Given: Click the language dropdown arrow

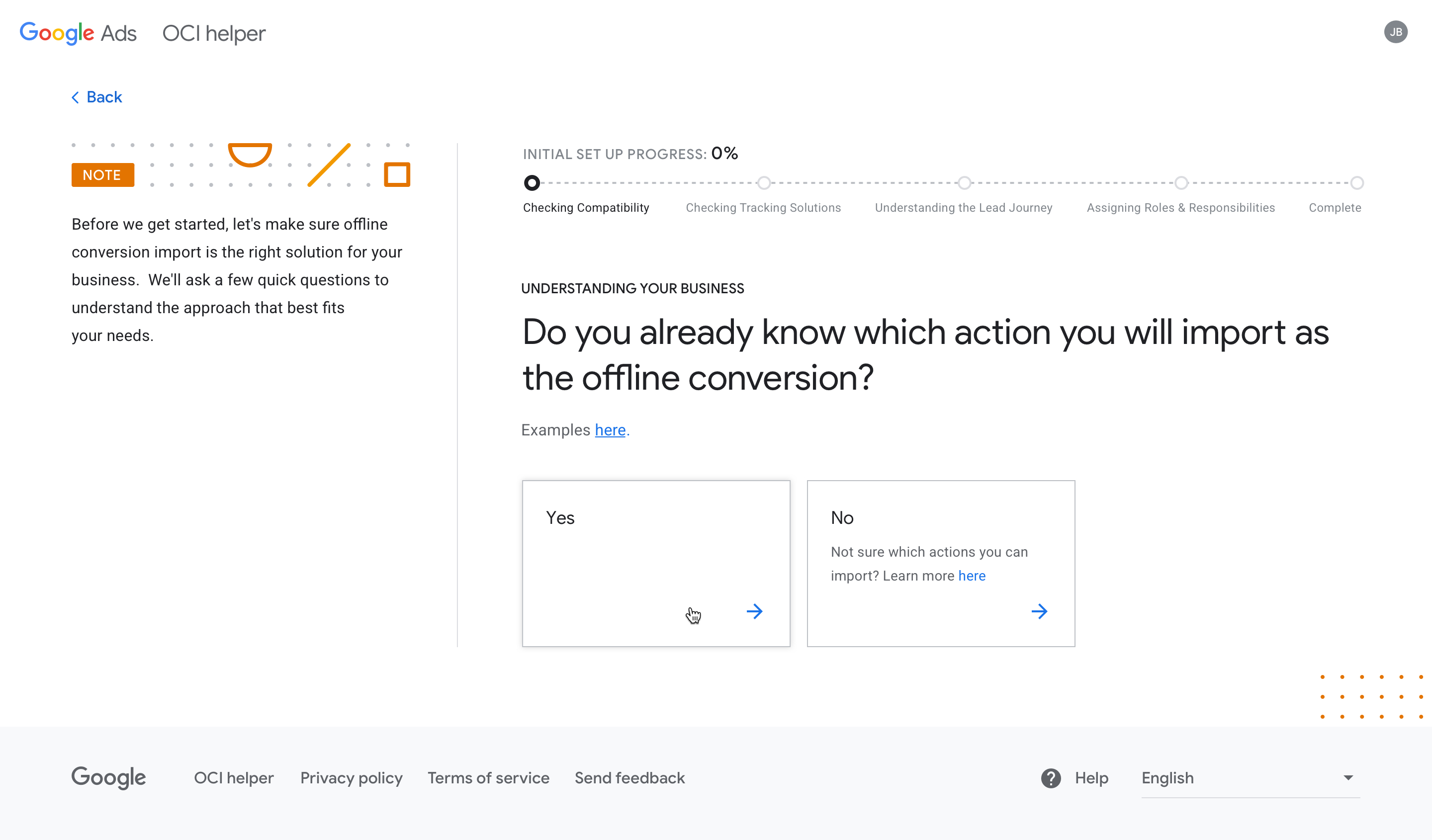Looking at the screenshot, I should pyautogui.click(x=1348, y=777).
